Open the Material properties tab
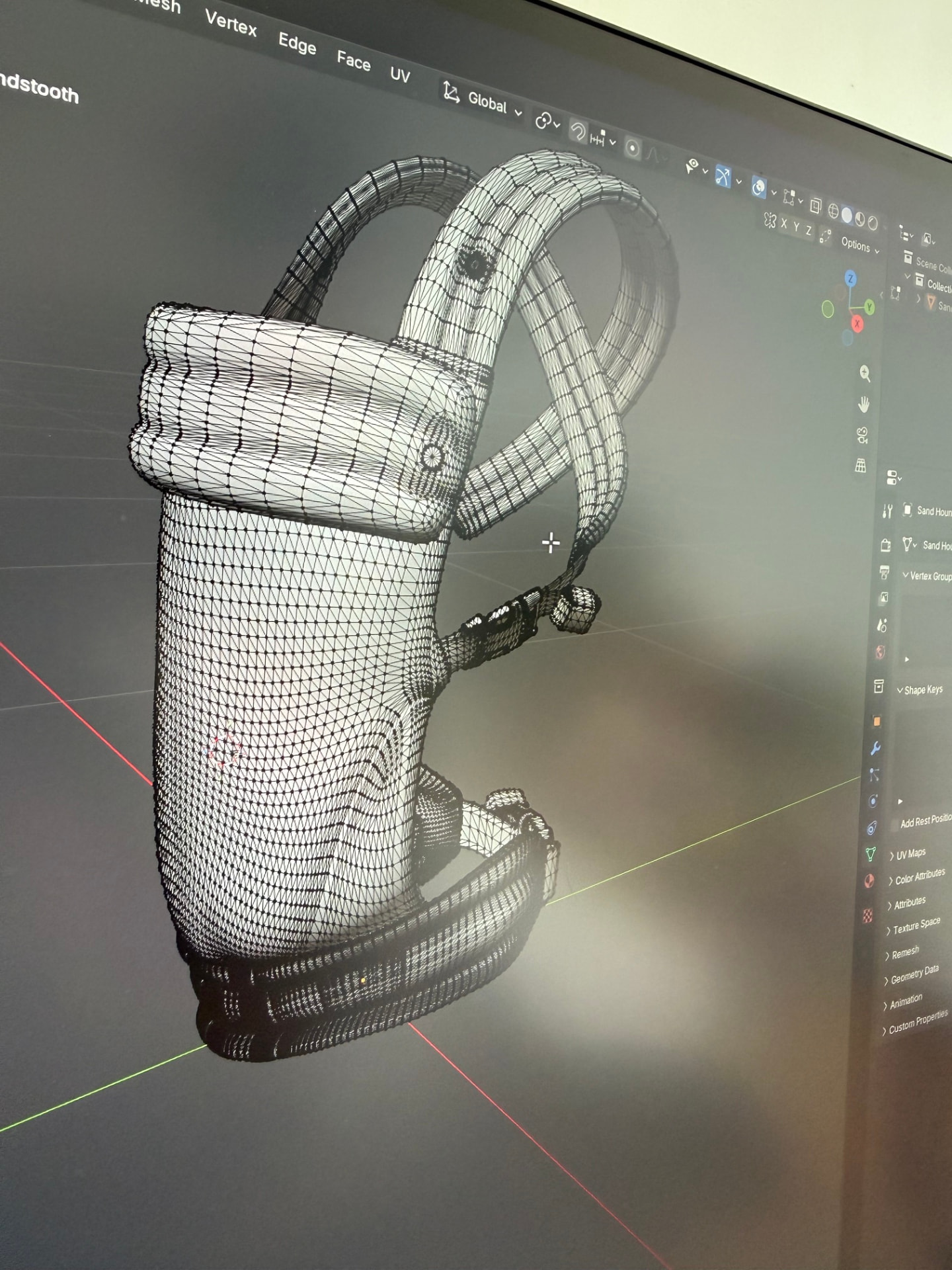The image size is (952, 1270). [869, 880]
